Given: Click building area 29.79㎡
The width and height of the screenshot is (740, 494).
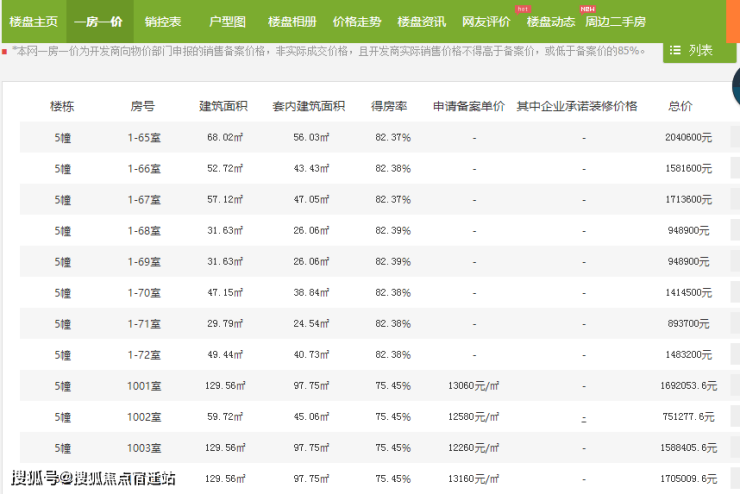Looking at the screenshot, I should (225, 324).
